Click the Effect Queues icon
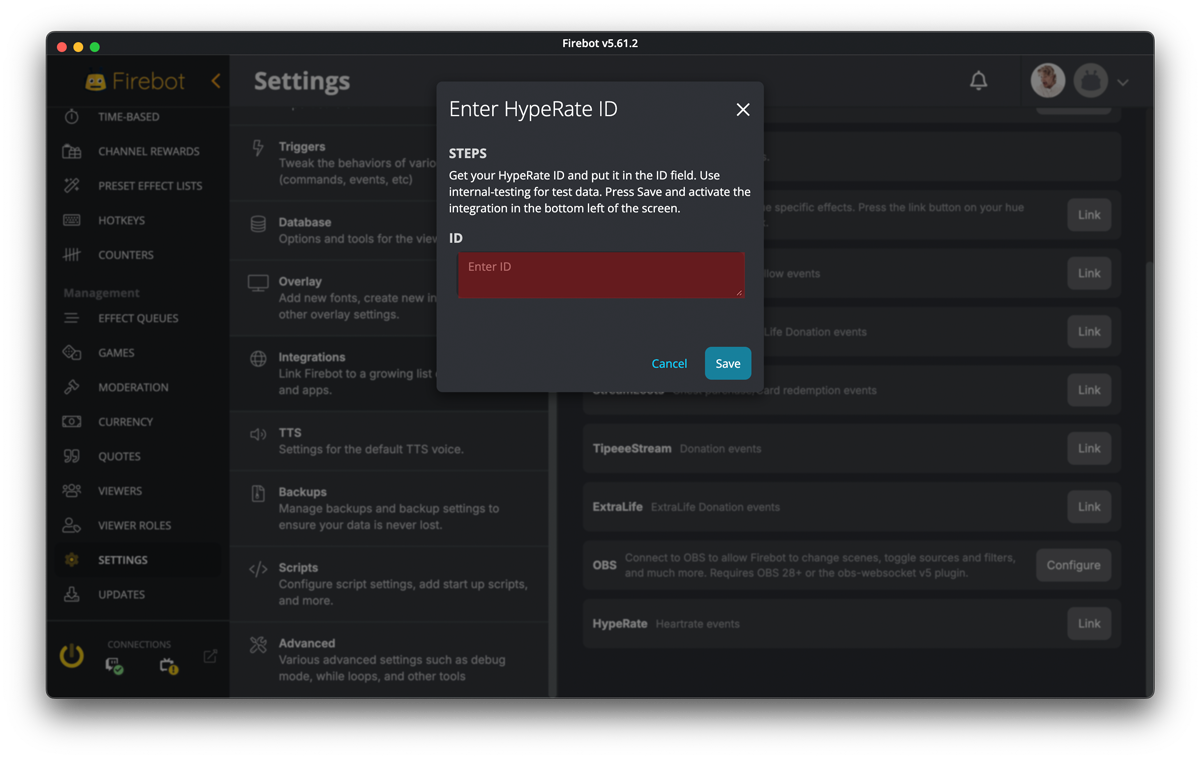 coord(72,318)
